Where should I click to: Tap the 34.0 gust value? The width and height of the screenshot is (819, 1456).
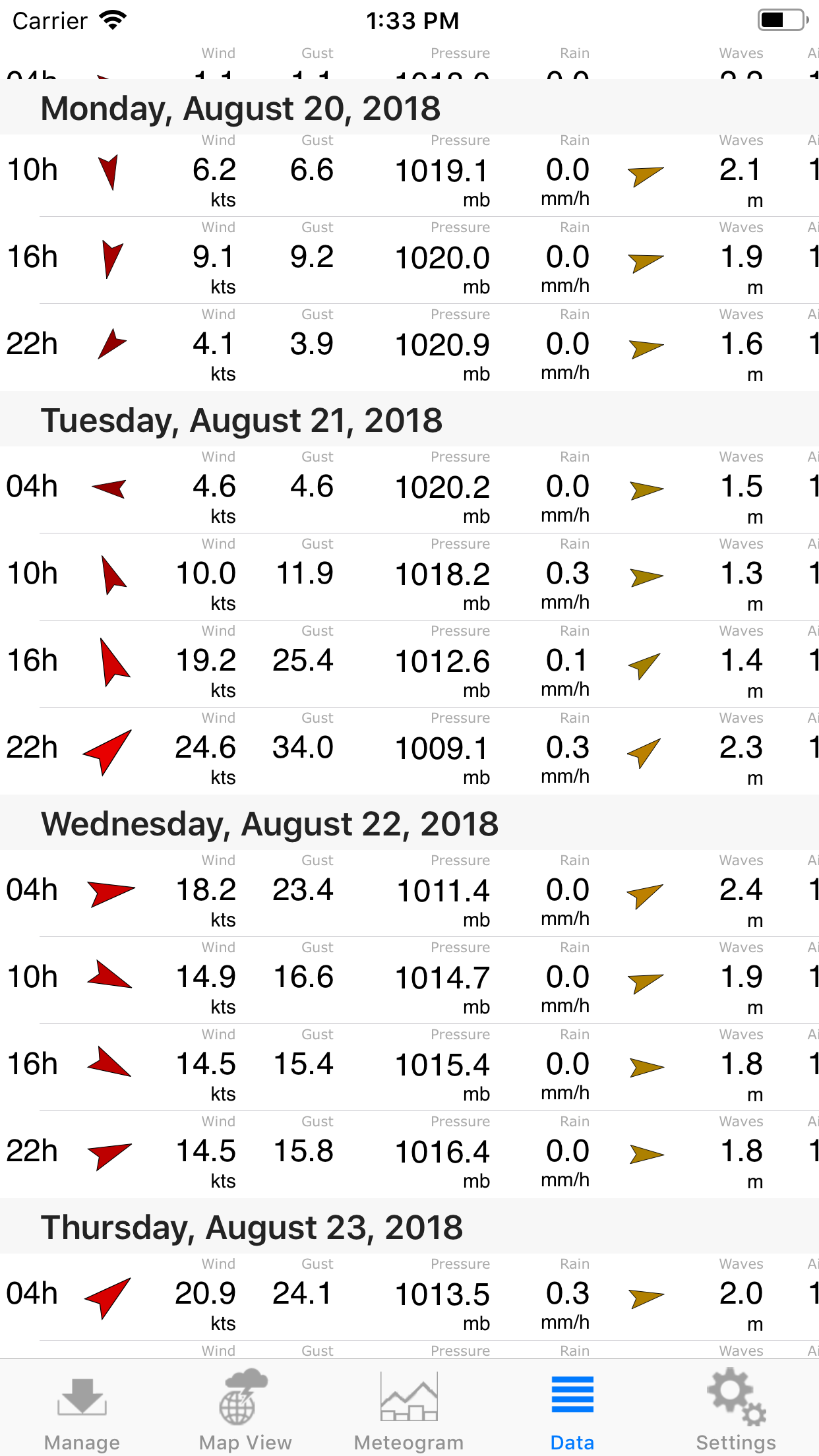303,748
